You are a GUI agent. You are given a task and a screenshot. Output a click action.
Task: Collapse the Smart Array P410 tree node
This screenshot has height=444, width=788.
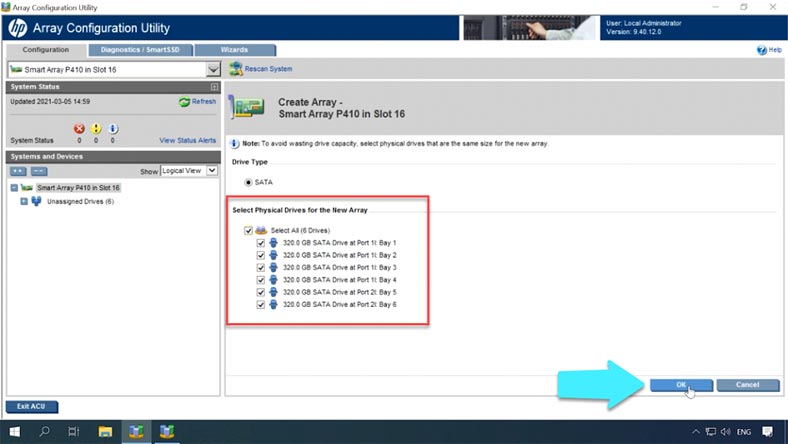point(14,188)
